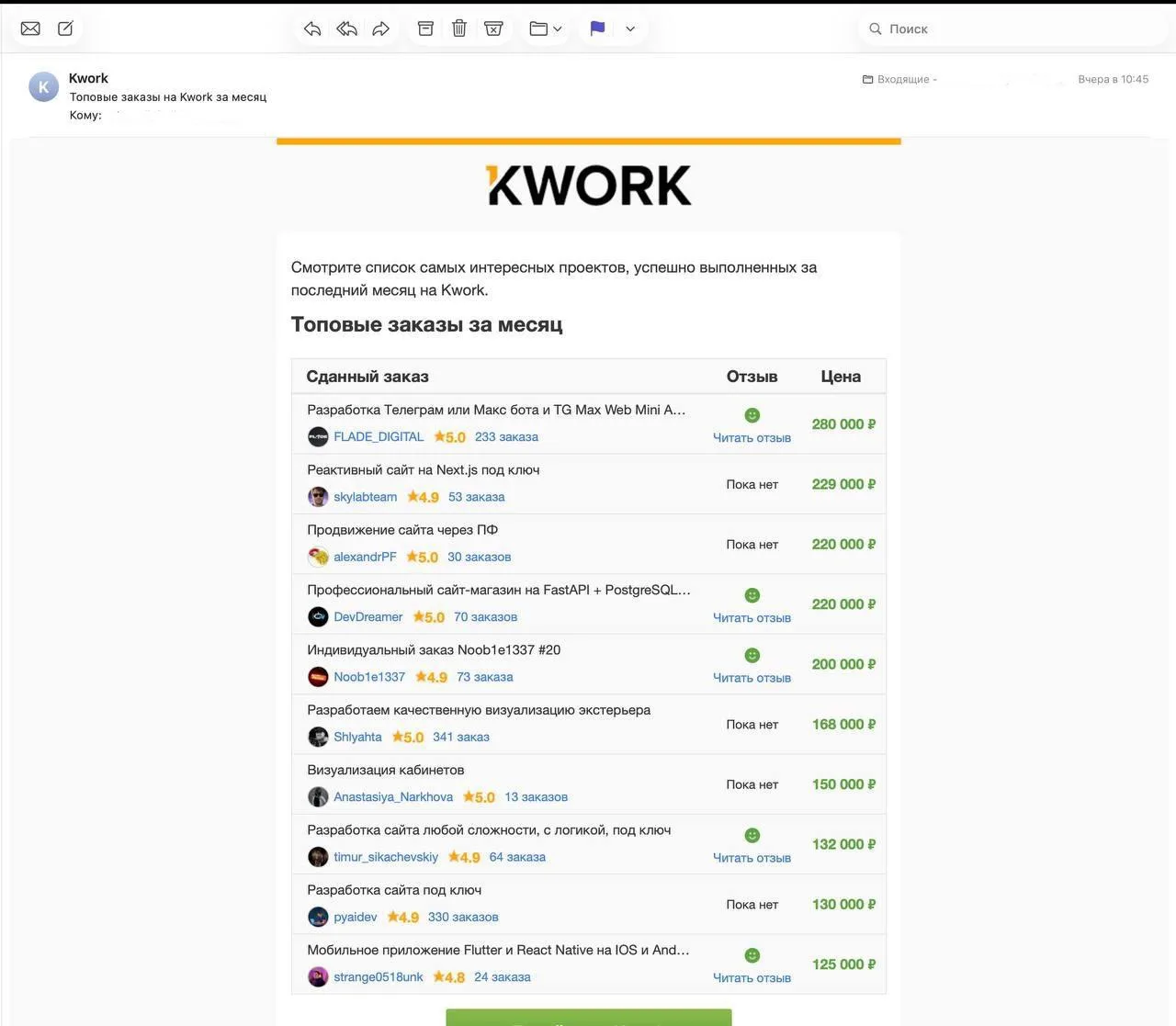The width and height of the screenshot is (1176, 1026).
Task: Open the timur_sikachevskiy profile link
Action: (x=386, y=857)
